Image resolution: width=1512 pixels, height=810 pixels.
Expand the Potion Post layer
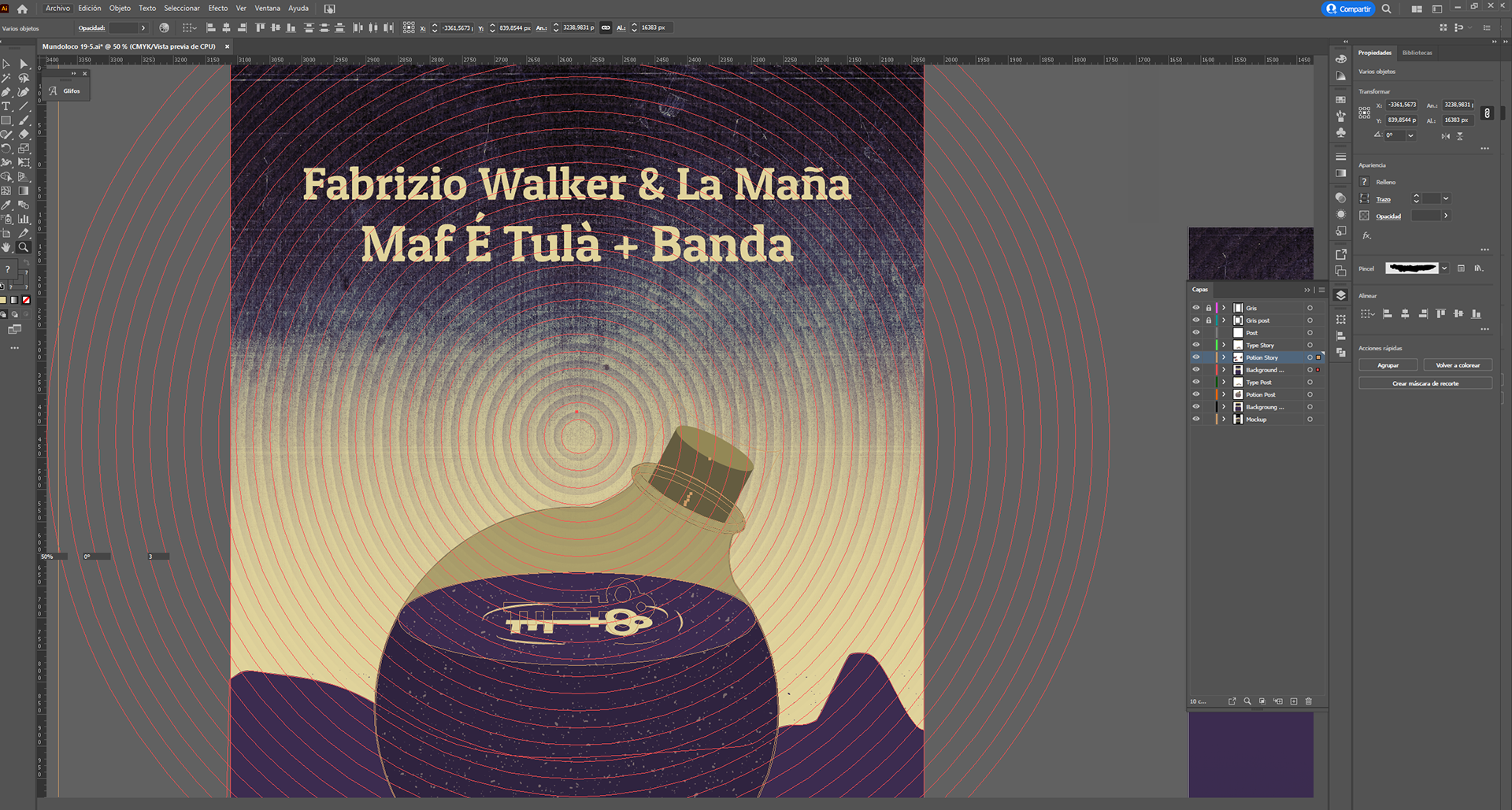tap(1224, 394)
